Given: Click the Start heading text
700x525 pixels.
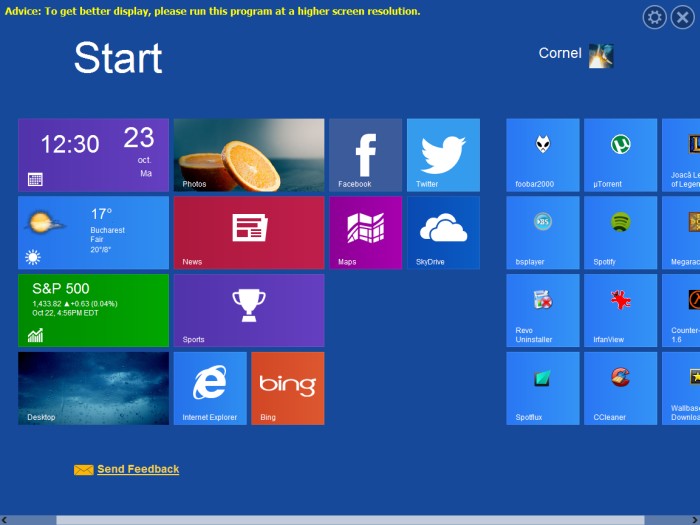Looking at the screenshot, I should click(118, 58).
